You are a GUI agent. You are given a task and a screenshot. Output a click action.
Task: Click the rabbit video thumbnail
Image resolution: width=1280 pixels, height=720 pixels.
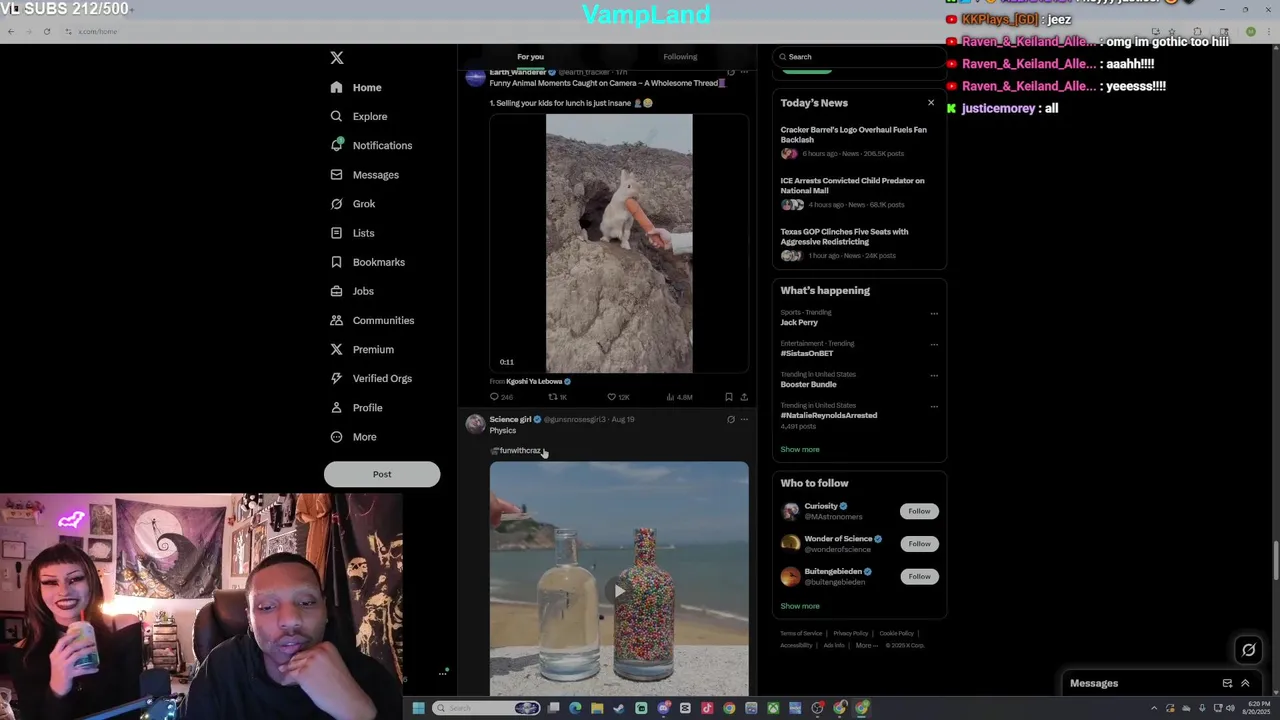(619, 243)
